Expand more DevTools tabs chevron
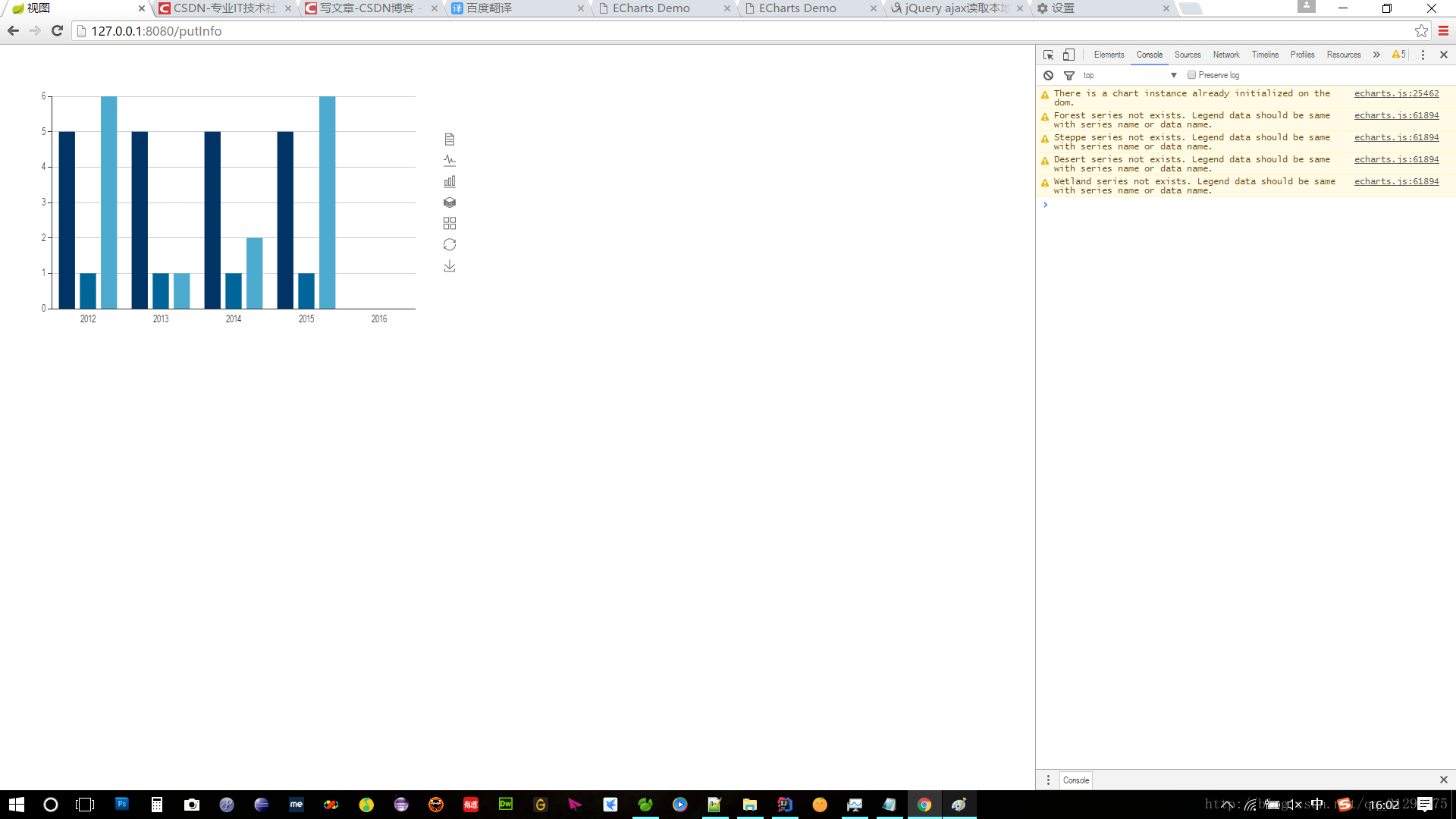 (x=1376, y=55)
